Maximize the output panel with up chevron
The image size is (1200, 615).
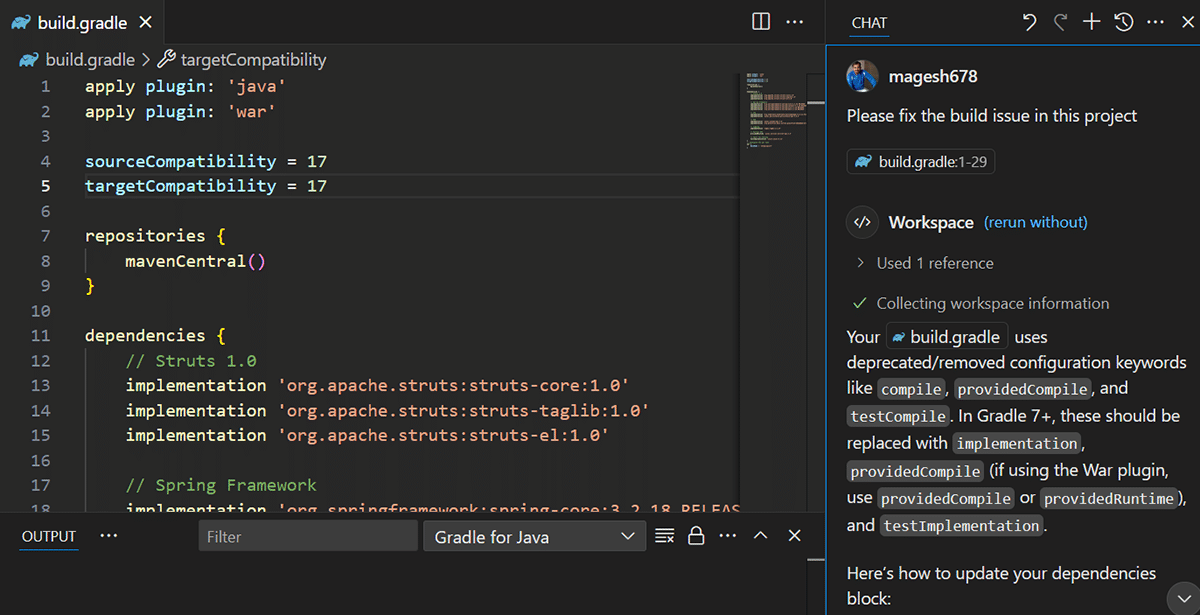760,536
